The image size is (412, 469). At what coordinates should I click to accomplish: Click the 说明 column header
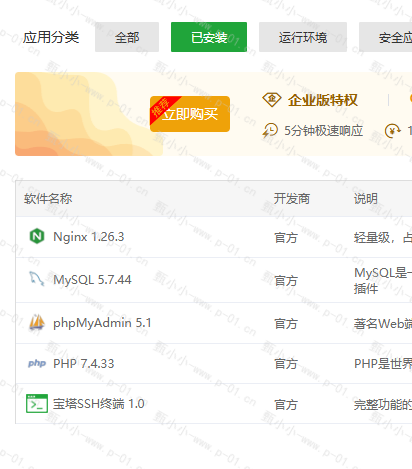[x=366, y=199]
